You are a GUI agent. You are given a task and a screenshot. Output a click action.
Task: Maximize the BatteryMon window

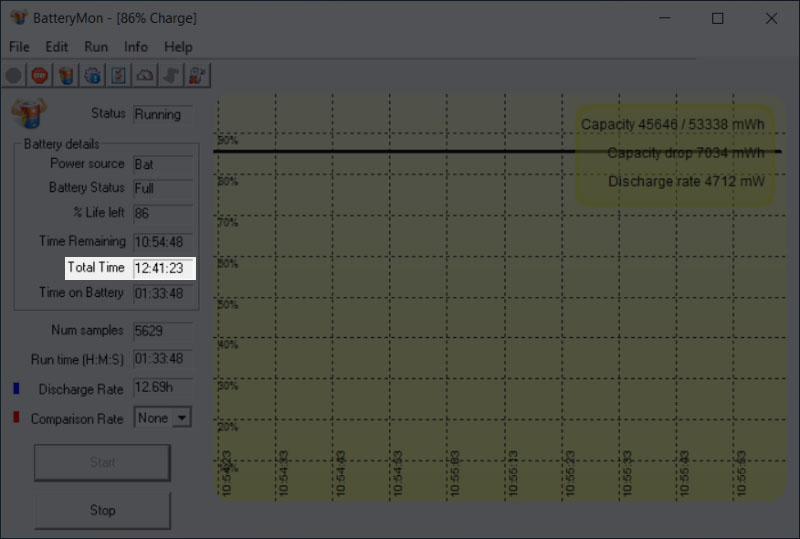pyautogui.click(x=717, y=18)
